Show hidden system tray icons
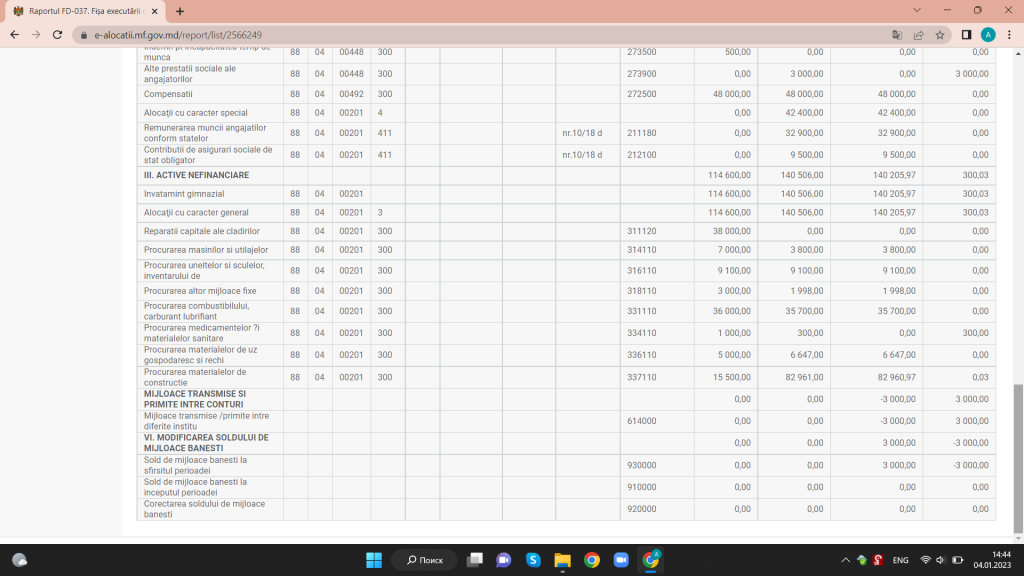Screen dimensions: 1024x576 click(x=845, y=560)
